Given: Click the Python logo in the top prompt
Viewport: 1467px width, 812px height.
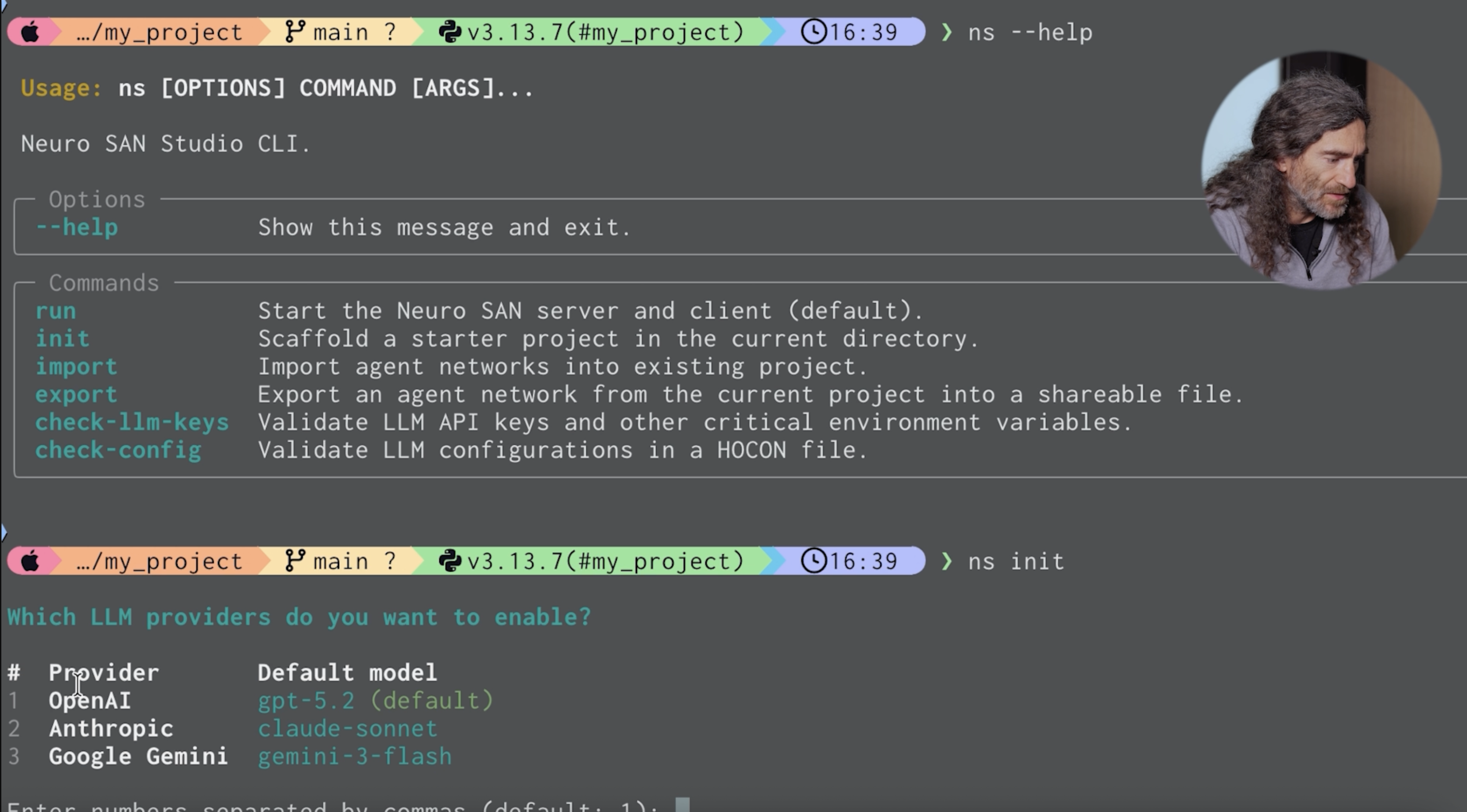Looking at the screenshot, I should pyautogui.click(x=450, y=32).
